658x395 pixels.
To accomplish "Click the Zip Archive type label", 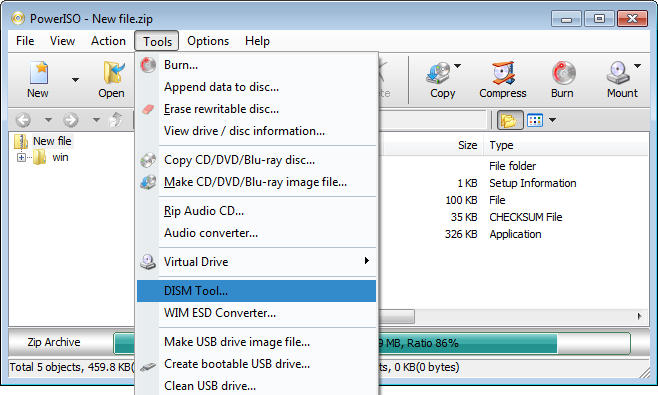I will click(x=54, y=343).
